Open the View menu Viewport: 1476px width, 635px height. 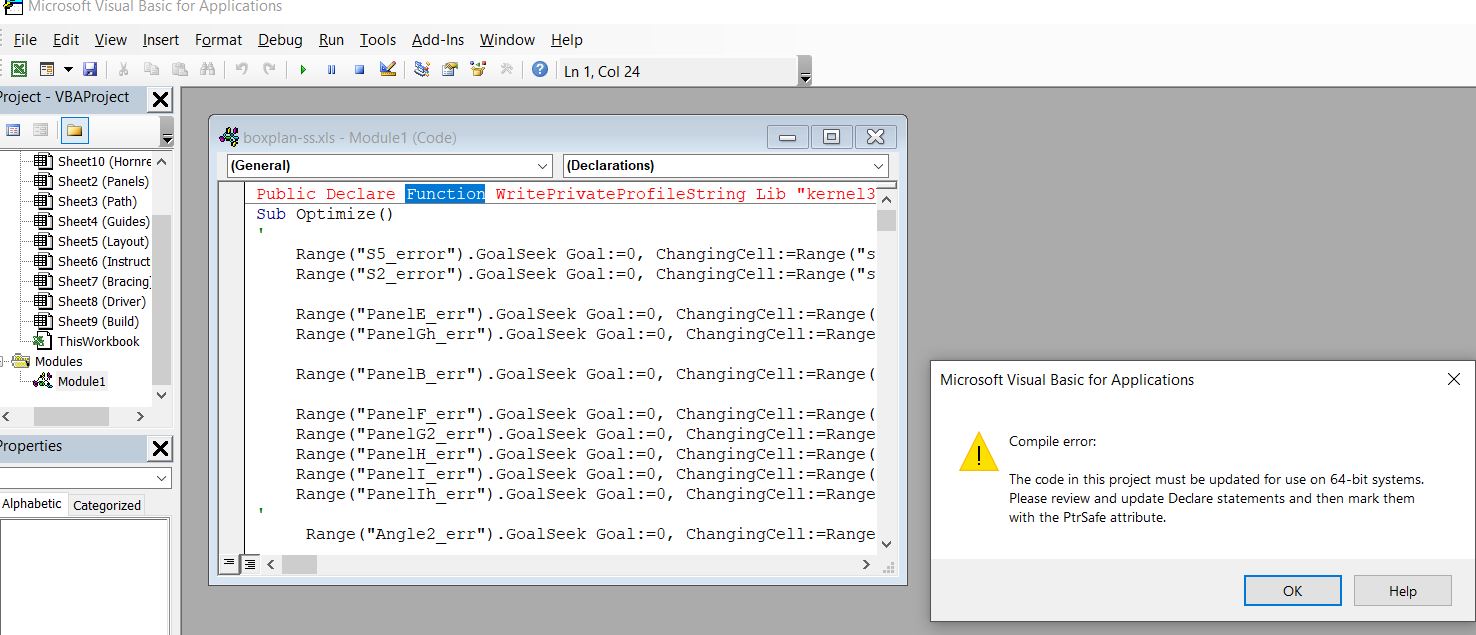(111, 40)
